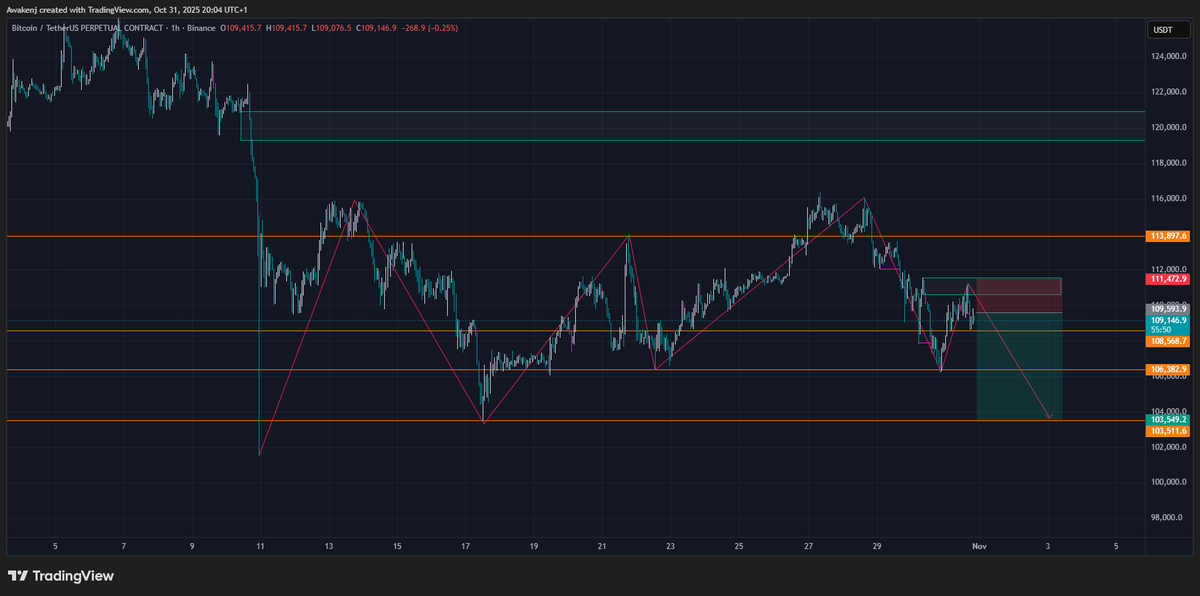Image resolution: width=1200 pixels, height=596 pixels.
Task: Click the 124,000.0 price axis label
Action: pos(1167,56)
